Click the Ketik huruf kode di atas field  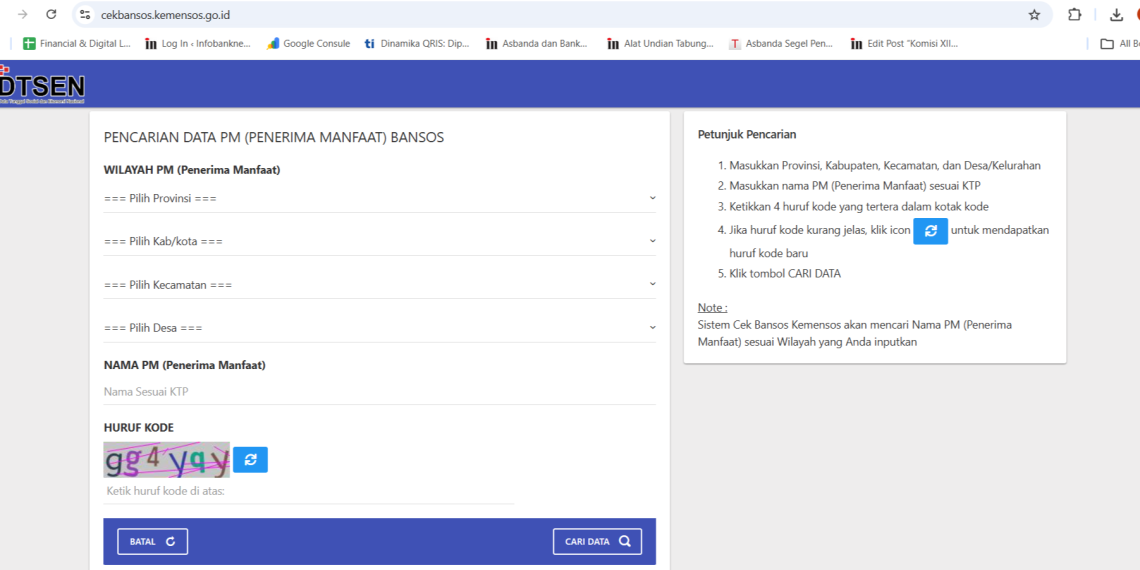(309, 491)
